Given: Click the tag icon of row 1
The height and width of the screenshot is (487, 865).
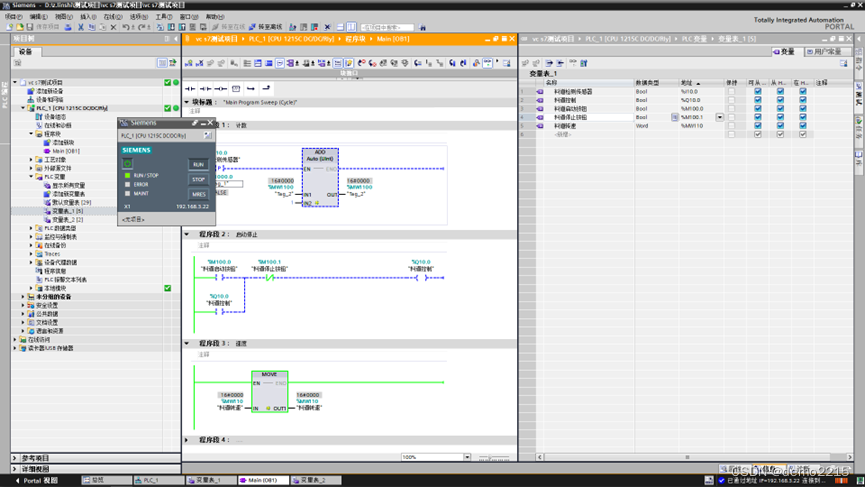Looking at the screenshot, I should click(540, 92).
